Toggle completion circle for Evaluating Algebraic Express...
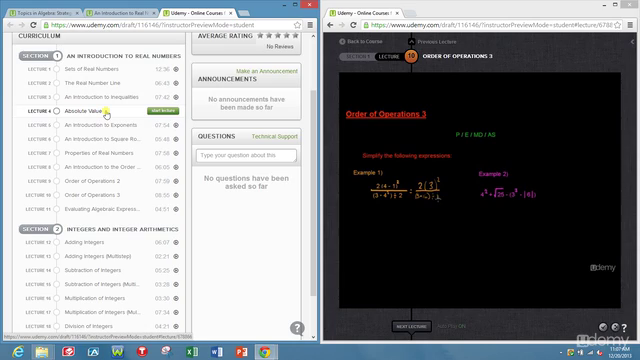The image size is (640, 360). [x=56, y=209]
